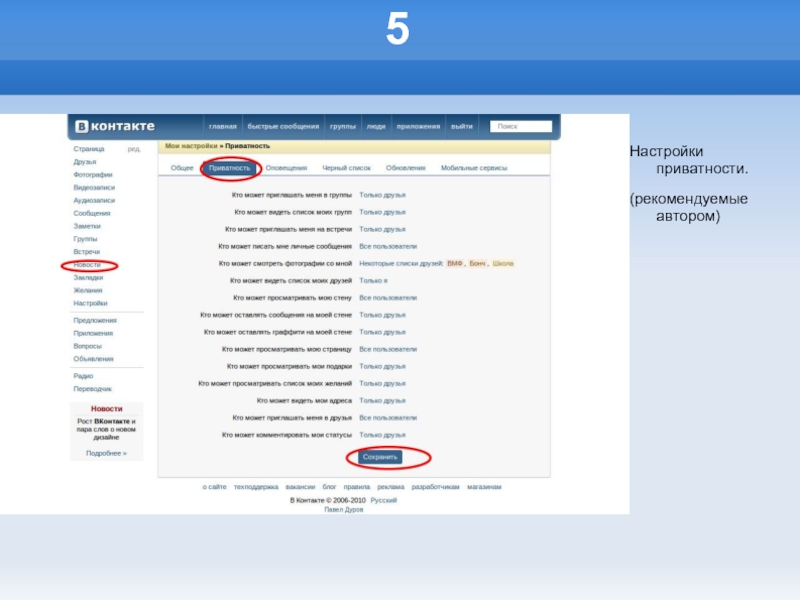
Task: Click the Сохранить button
Action: click(x=380, y=457)
